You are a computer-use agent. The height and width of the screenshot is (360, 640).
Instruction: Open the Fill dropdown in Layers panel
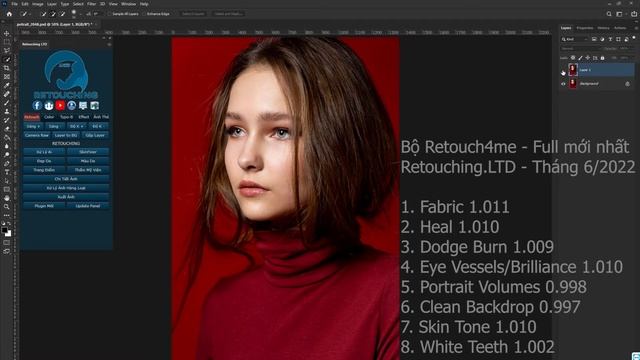coord(632,58)
